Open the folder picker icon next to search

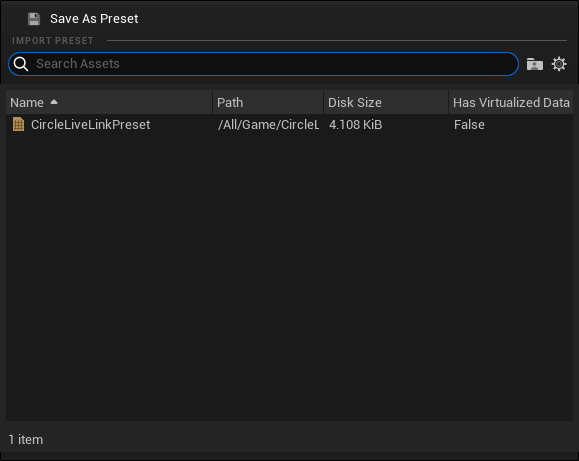[534, 64]
